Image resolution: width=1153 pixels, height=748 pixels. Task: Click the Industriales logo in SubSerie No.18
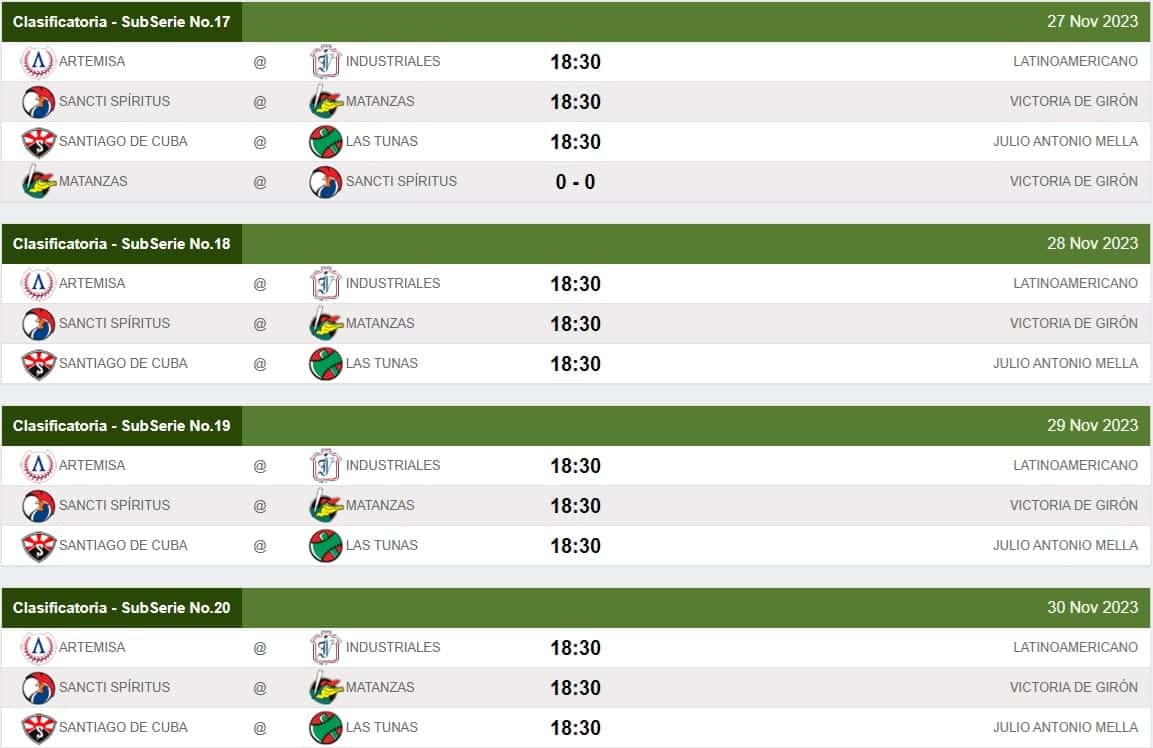(x=326, y=284)
